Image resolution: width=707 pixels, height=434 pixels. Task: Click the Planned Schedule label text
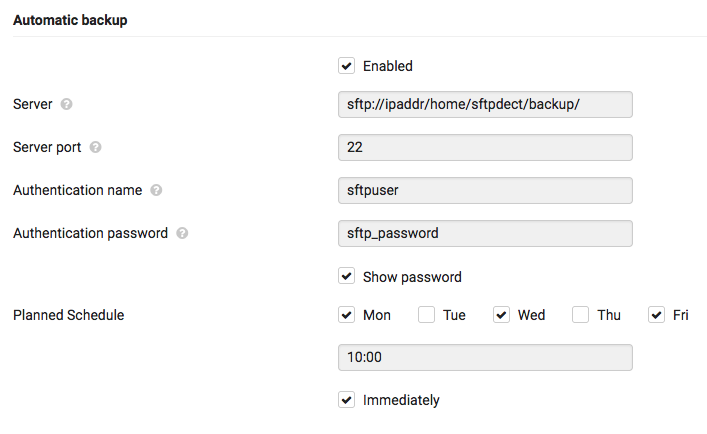tap(69, 315)
